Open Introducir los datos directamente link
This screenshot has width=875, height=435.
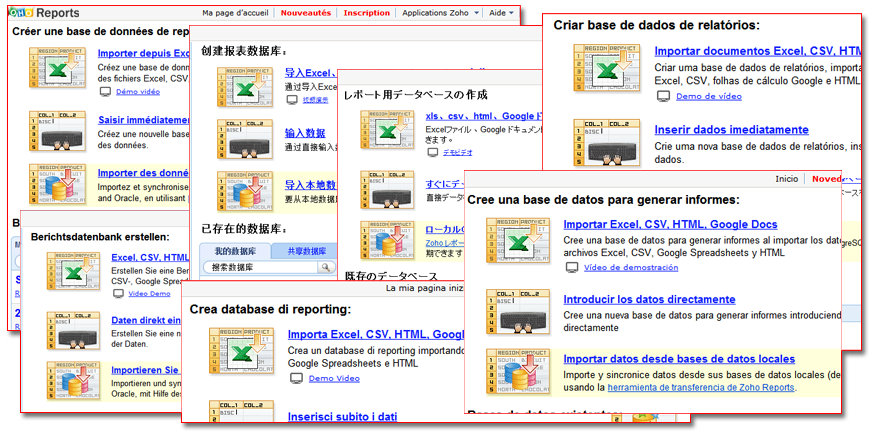tap(649, 299)
